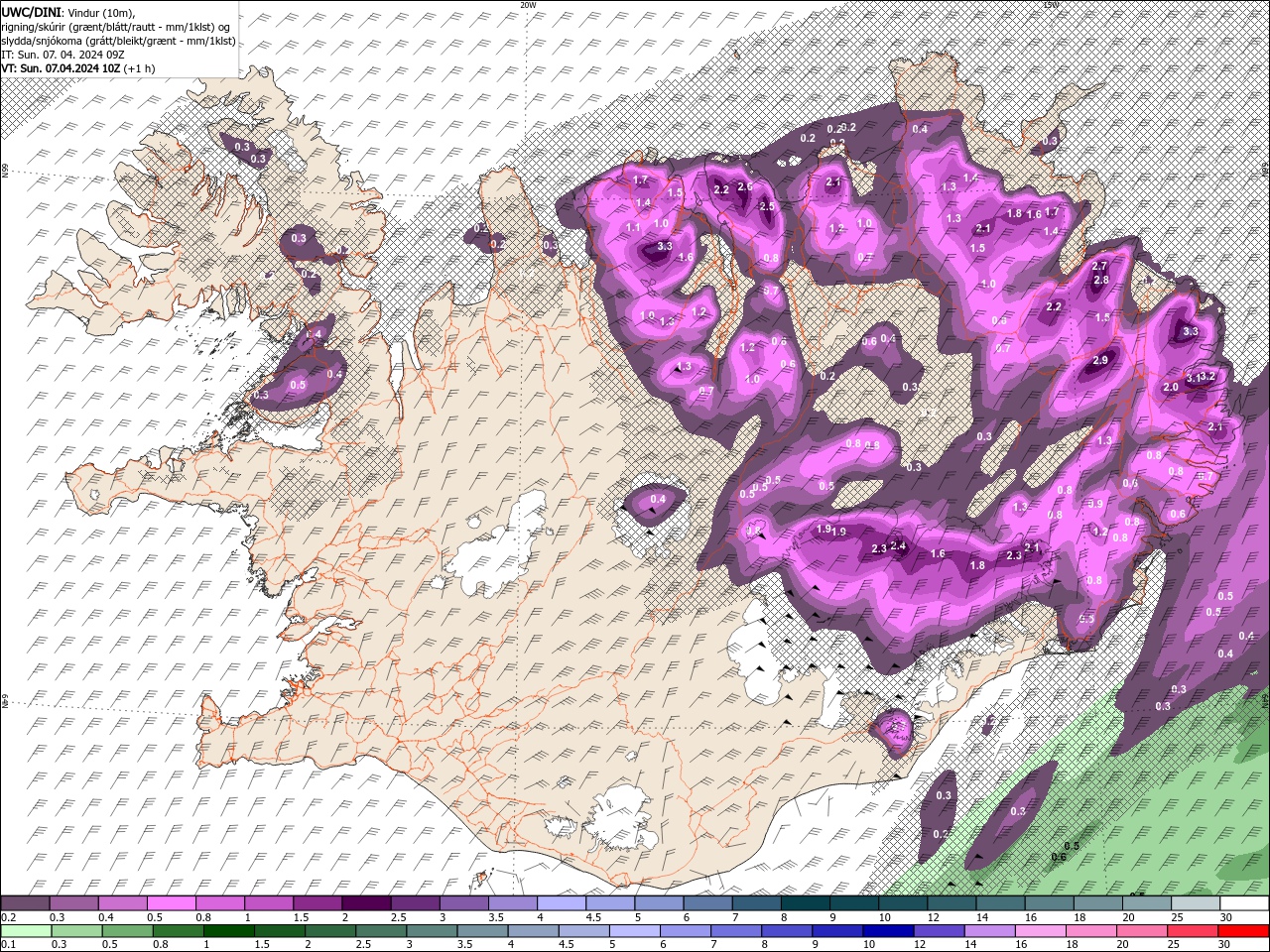The height and width of the screenshot is (952, 1270).
Task: Select lower legend swatch labeled 3 (gray-green)
Action: pos(433,931)
